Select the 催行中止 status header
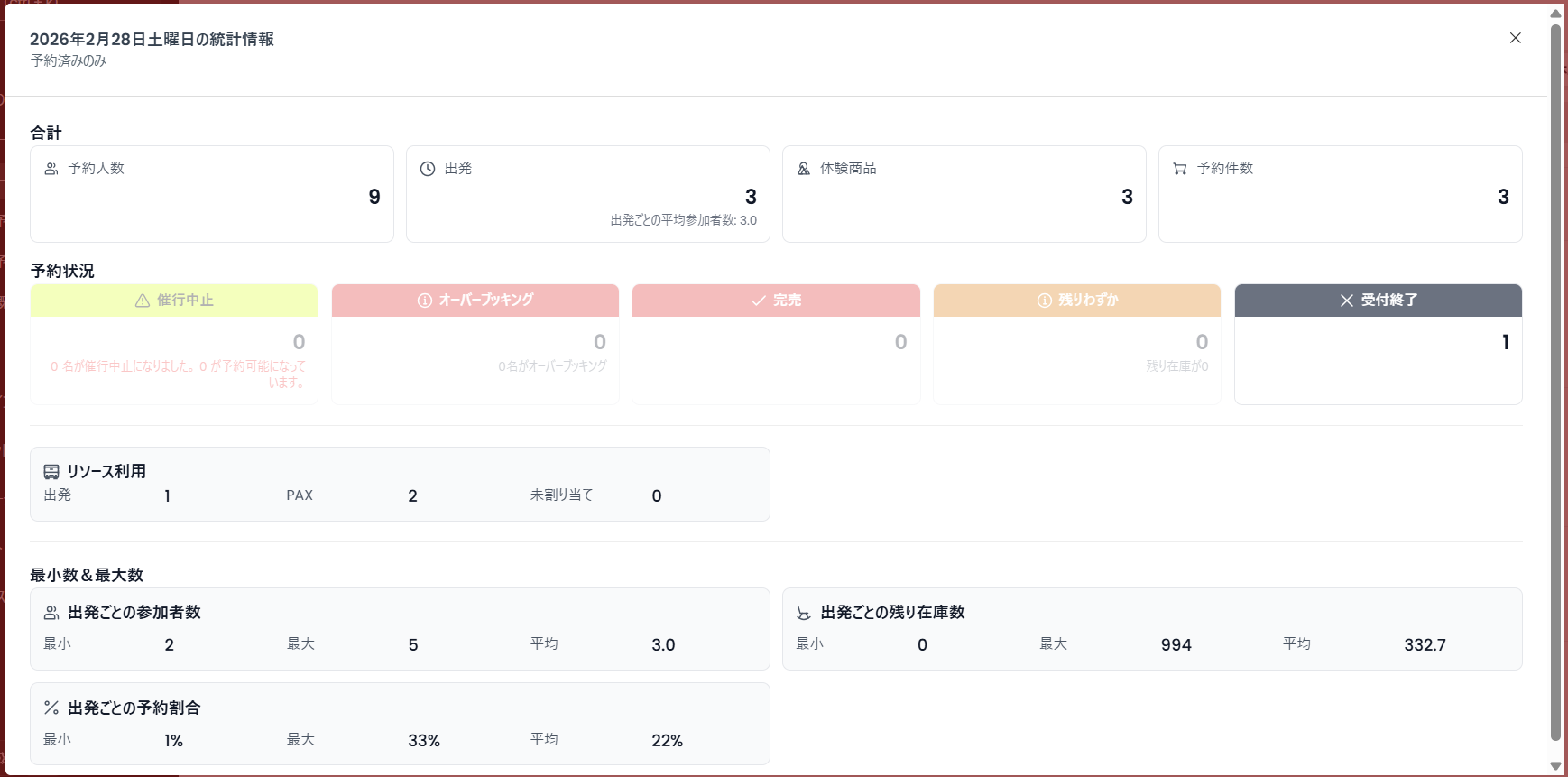 (x=174, y=301)
